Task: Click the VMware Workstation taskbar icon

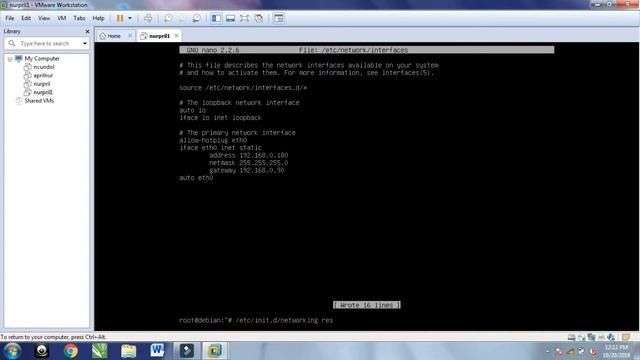Action: tap(215, 351)
